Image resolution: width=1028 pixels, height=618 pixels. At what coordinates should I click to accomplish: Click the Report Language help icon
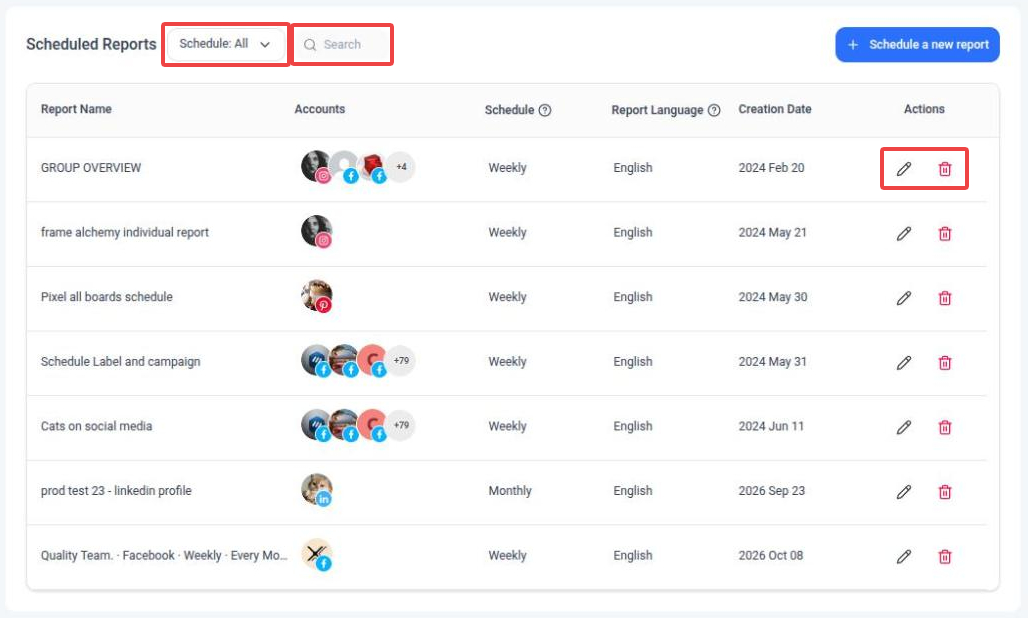pyautogui.click(x=714, y=110)
